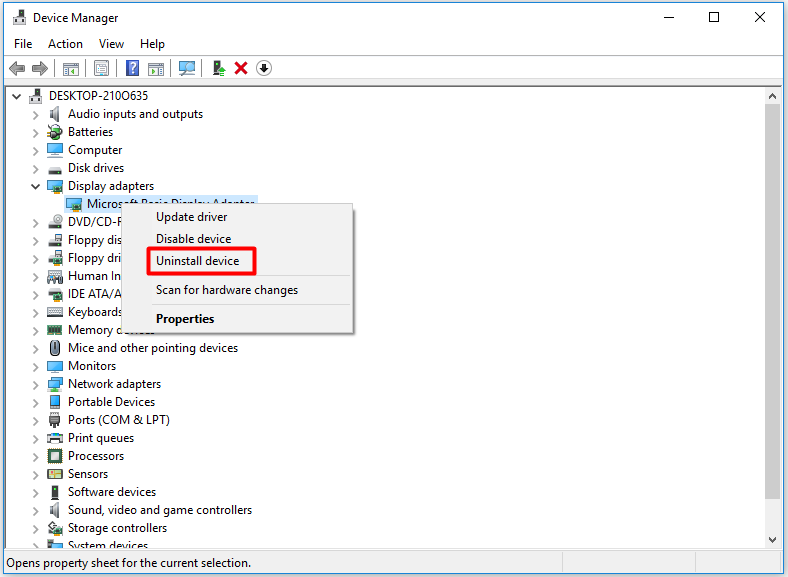The height and width of the screenshot is (577, 788).
Task: Choose Disable device from context menu
Action: tap(193, 239)
